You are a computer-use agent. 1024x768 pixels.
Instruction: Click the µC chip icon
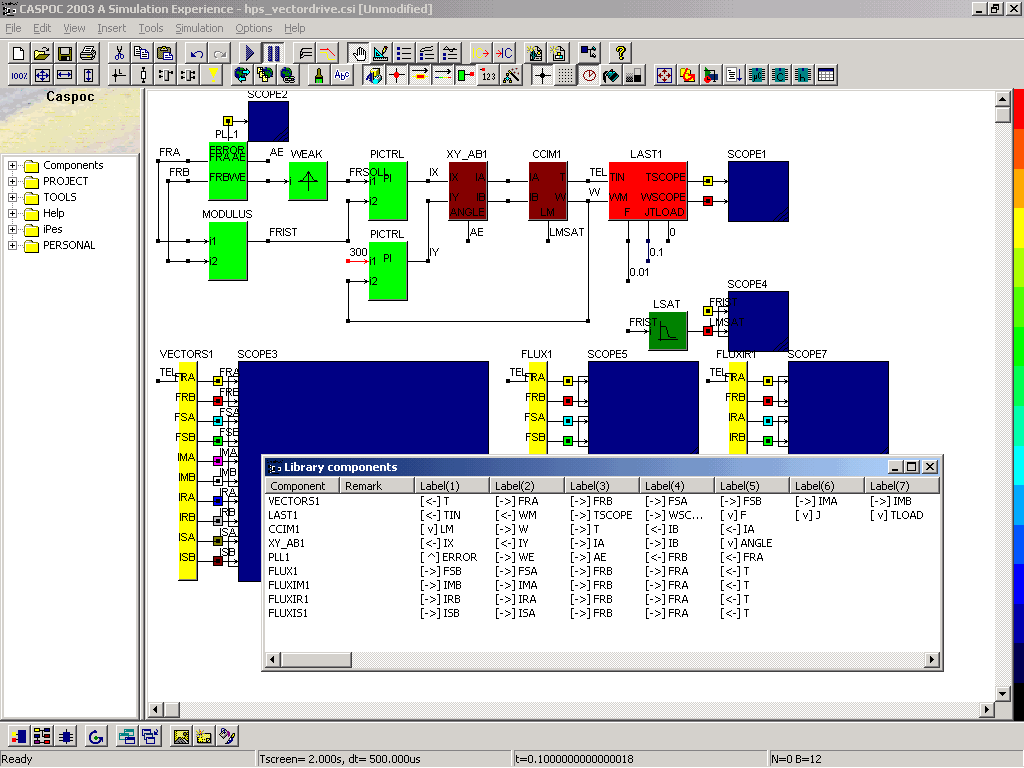757,76
